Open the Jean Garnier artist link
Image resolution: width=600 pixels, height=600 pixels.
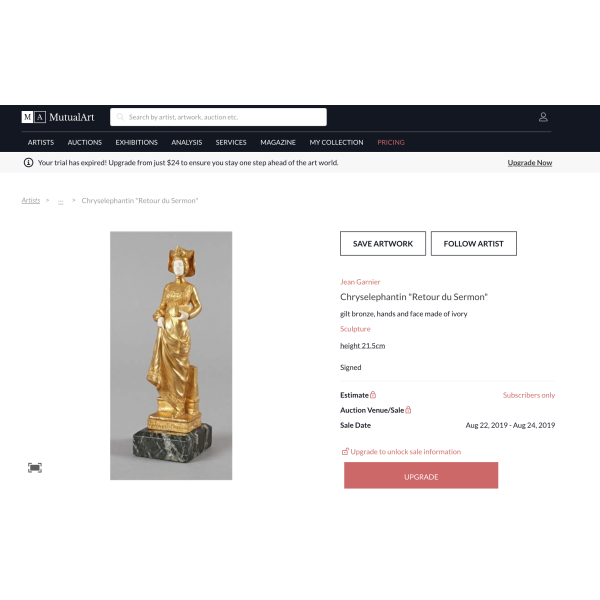click(x=360, y=282)
